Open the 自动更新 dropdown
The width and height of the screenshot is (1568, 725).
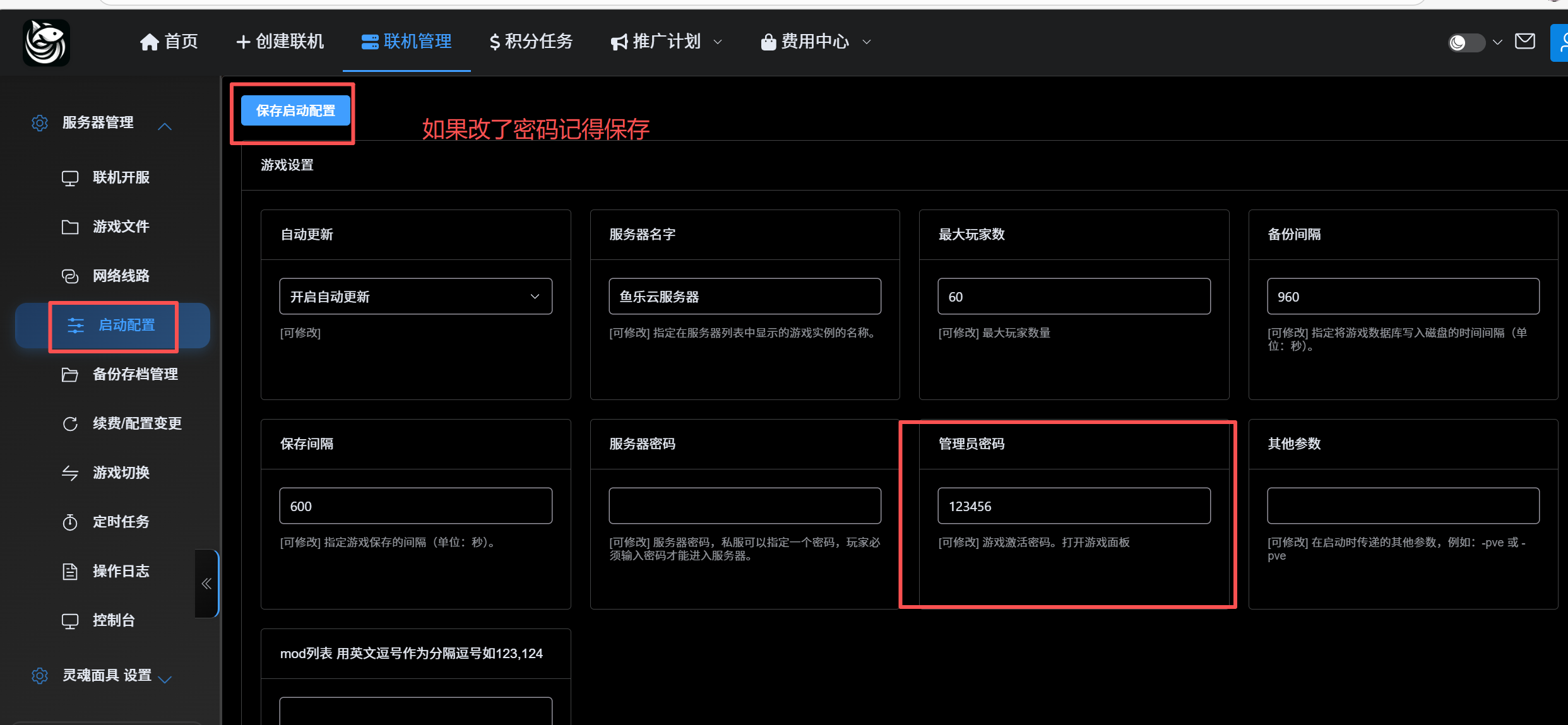(415, 297)
